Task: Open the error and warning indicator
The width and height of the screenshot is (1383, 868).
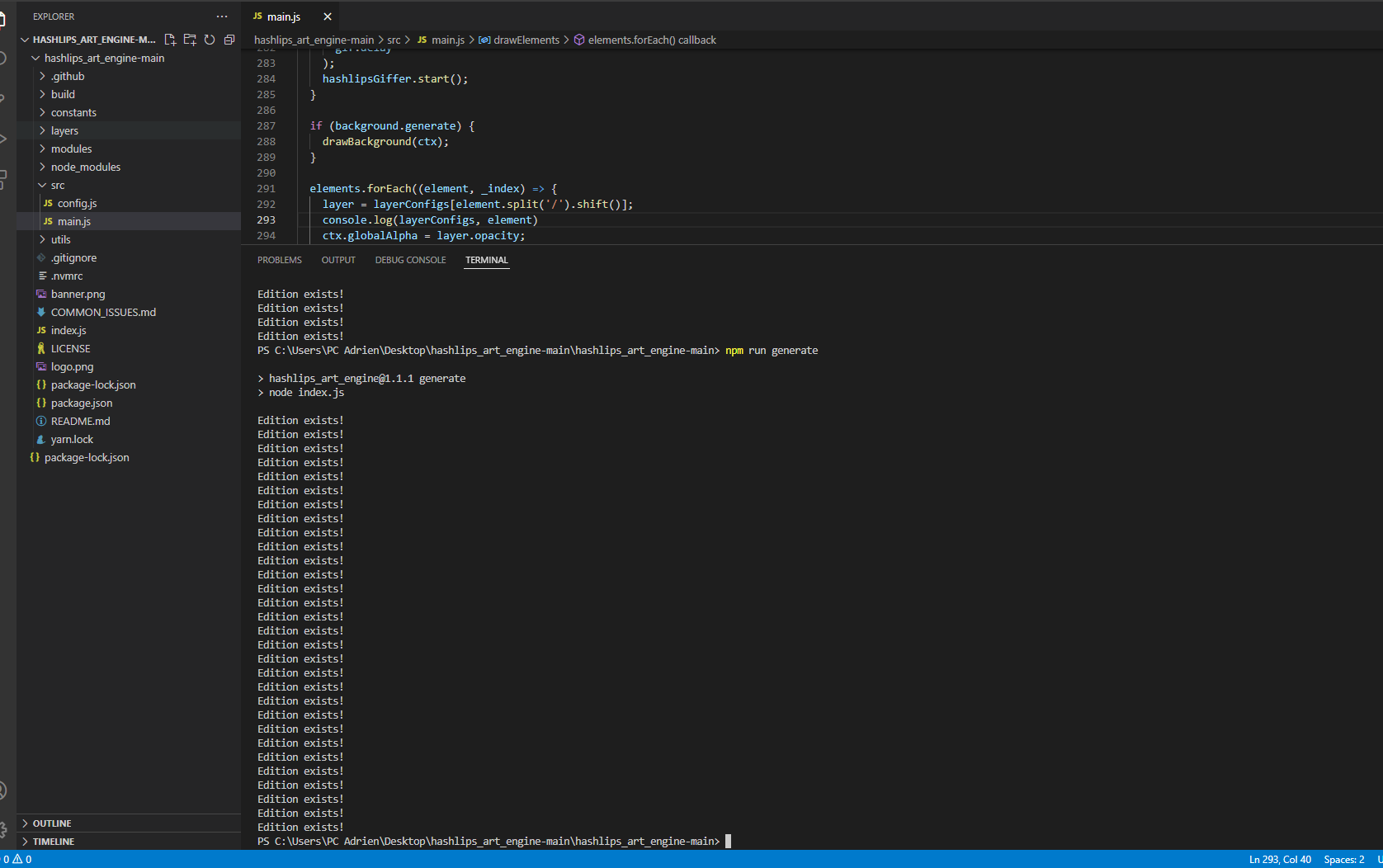Action: 18,859
